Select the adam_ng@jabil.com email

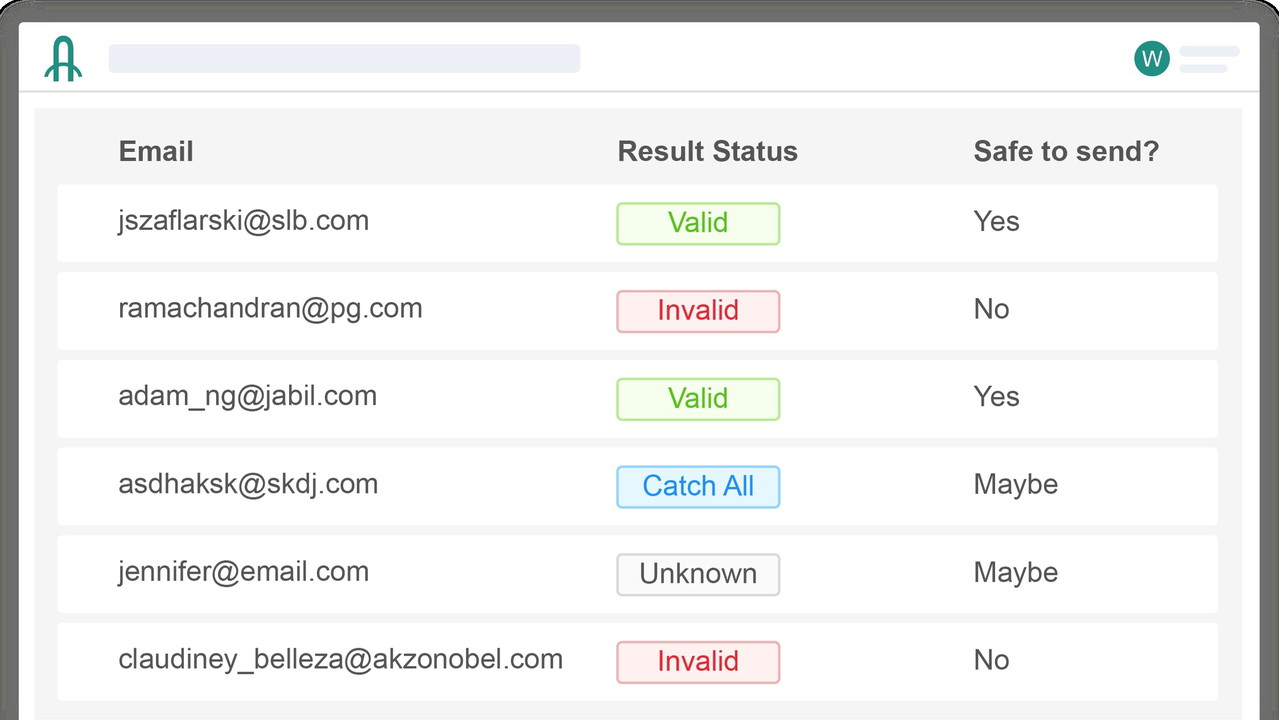point(248,396)
